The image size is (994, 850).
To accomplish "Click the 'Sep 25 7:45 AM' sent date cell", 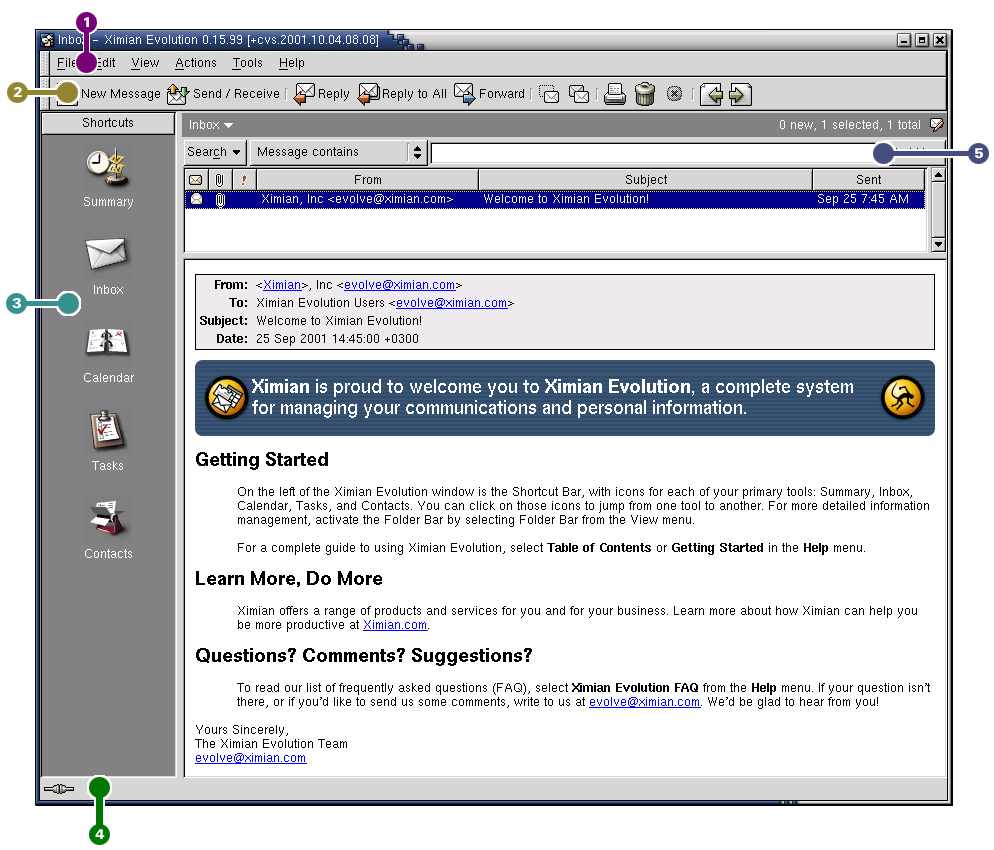I will (863, 199).
